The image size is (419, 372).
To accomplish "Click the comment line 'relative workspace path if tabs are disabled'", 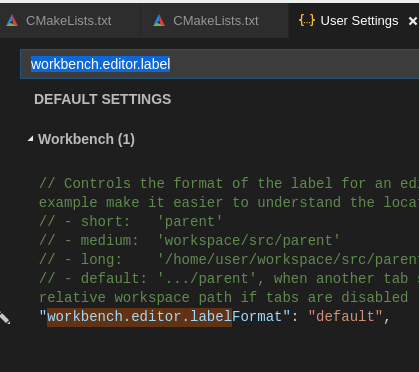I will coord(224,297).
